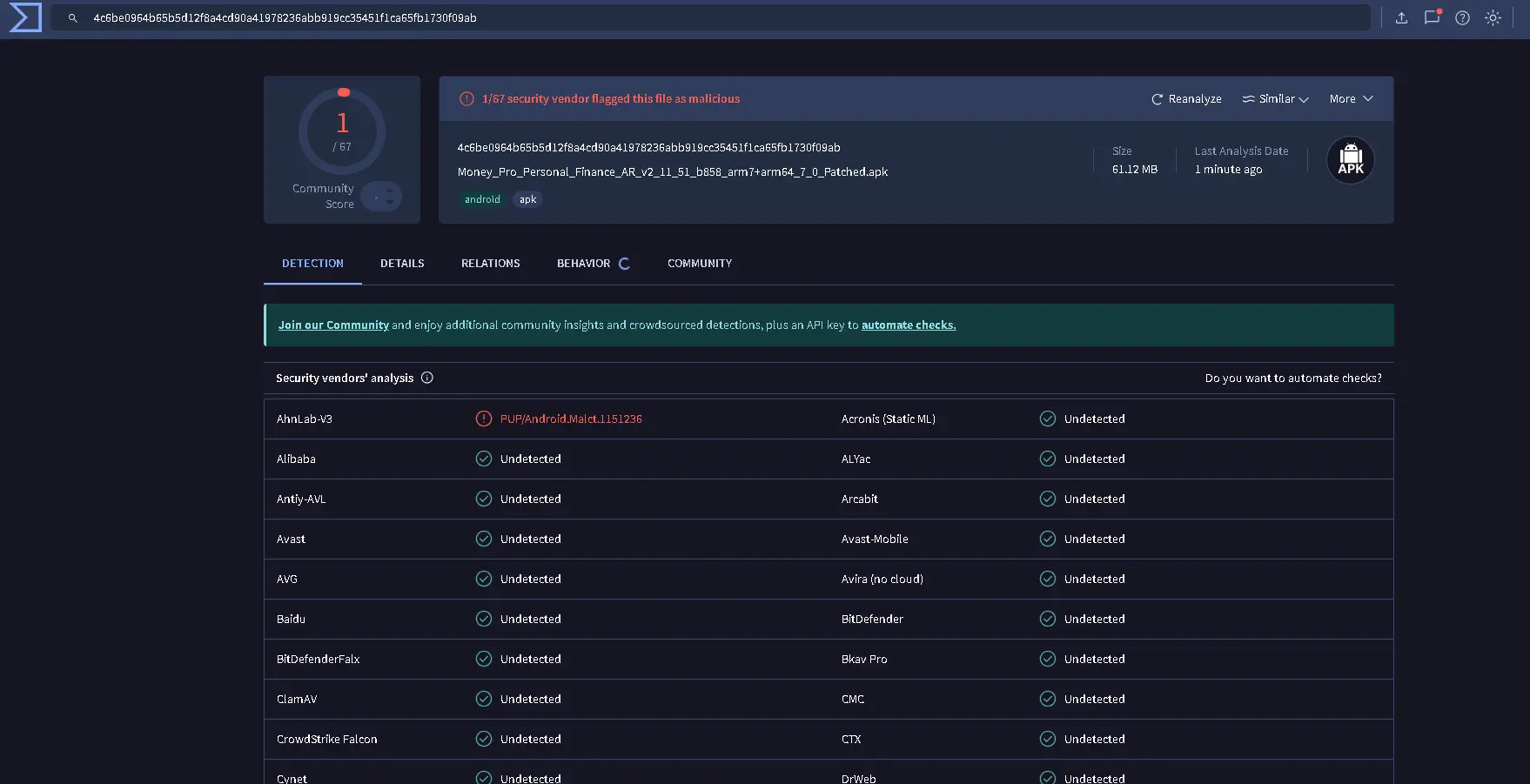Image resolution: width=1530 pixels, height=784 pixels.
Task: Click the '1/67 security vendor flagged' banner text
Action: point(611,99)
